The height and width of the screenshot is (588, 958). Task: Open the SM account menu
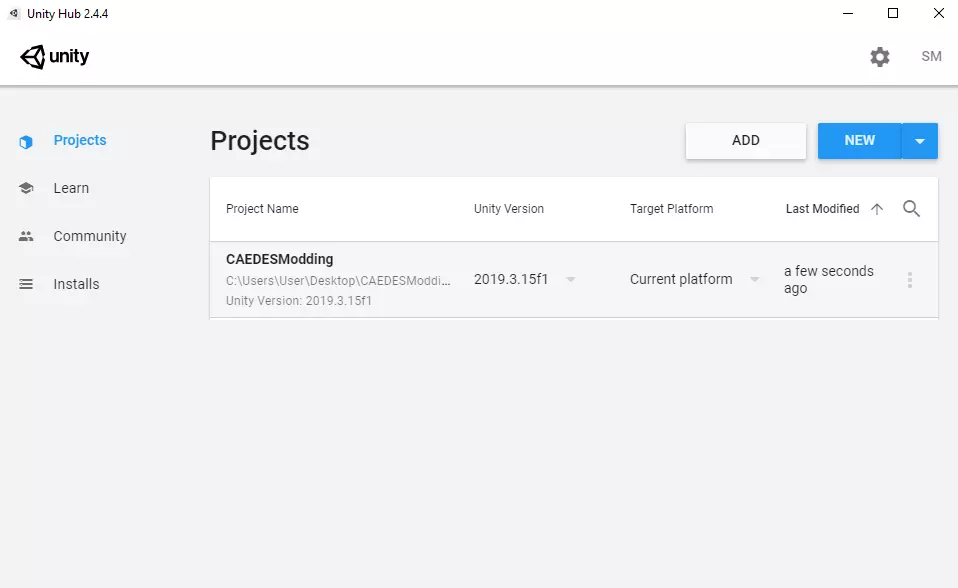point(931,57)
